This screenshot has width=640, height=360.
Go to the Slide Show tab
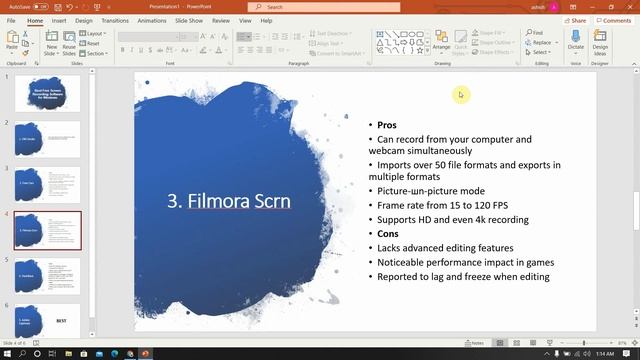tap(189, 20)
